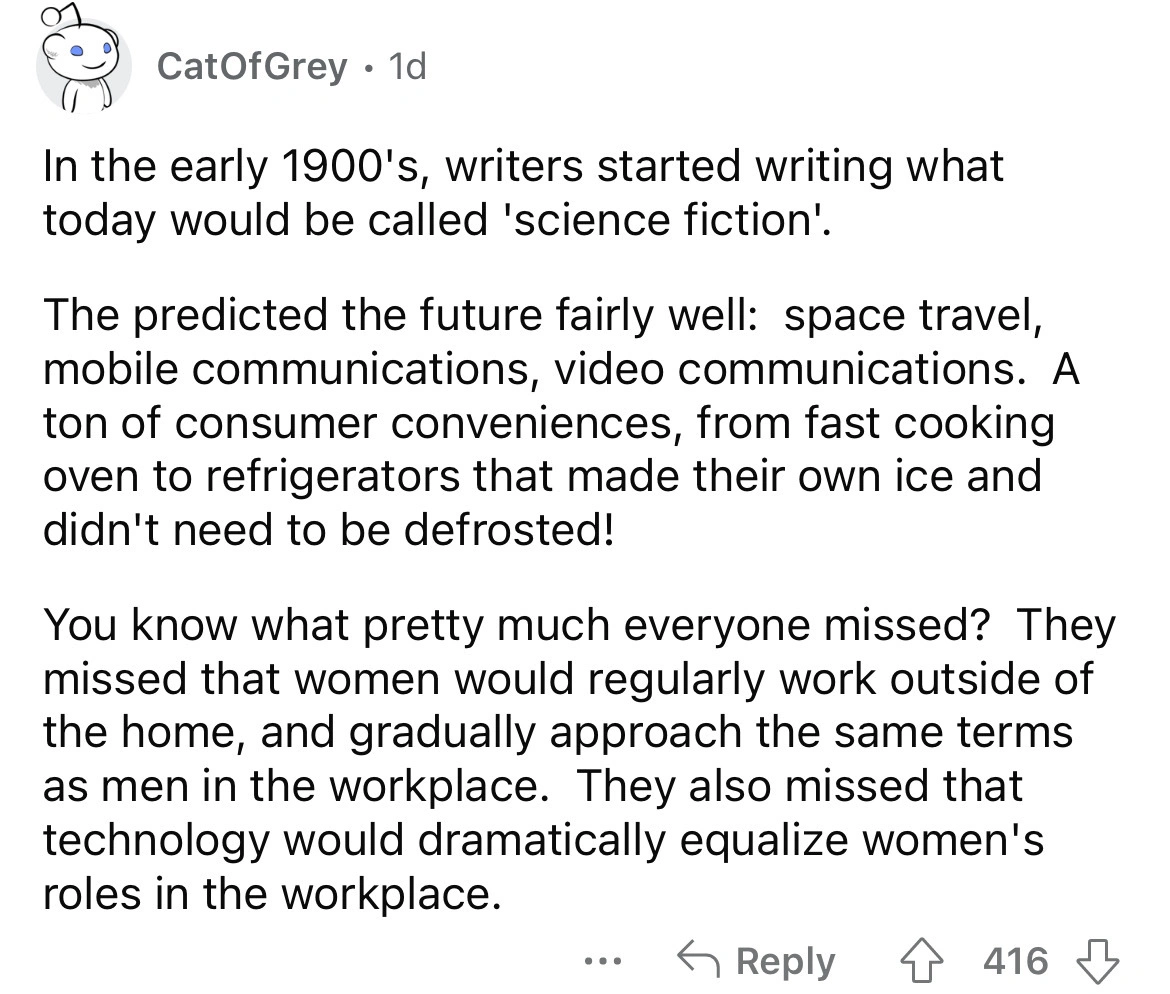Open the CatOfGrey username profile link
Image resolution: width=1170 pixels, height=994 pixels.
click(254, 67)
